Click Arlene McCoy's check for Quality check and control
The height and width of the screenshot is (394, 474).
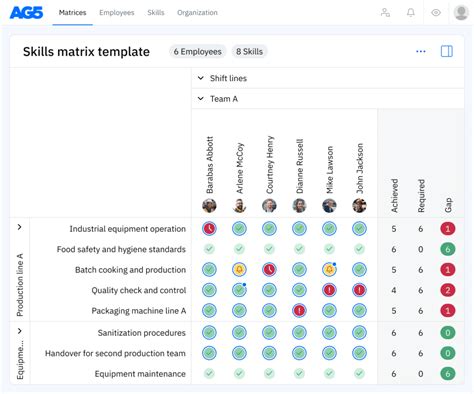[239, 290]
